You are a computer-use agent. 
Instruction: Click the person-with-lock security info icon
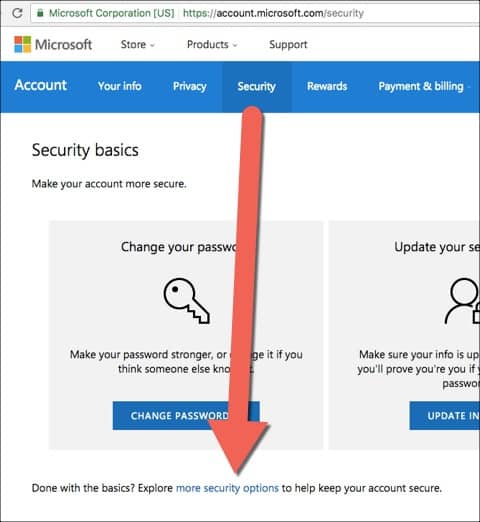click(x=463, y=301)
